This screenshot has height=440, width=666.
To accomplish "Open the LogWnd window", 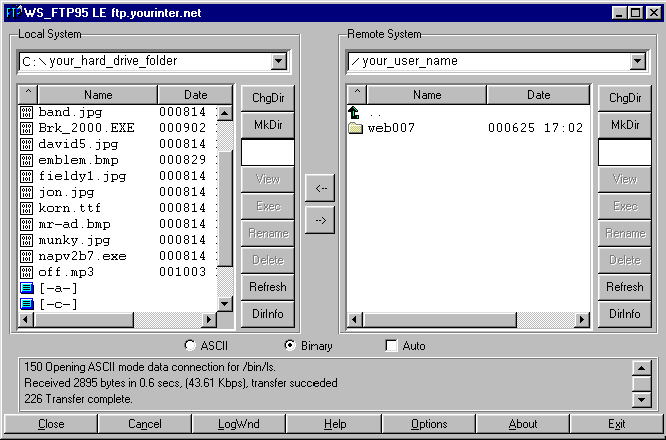I will pos(239,424).
